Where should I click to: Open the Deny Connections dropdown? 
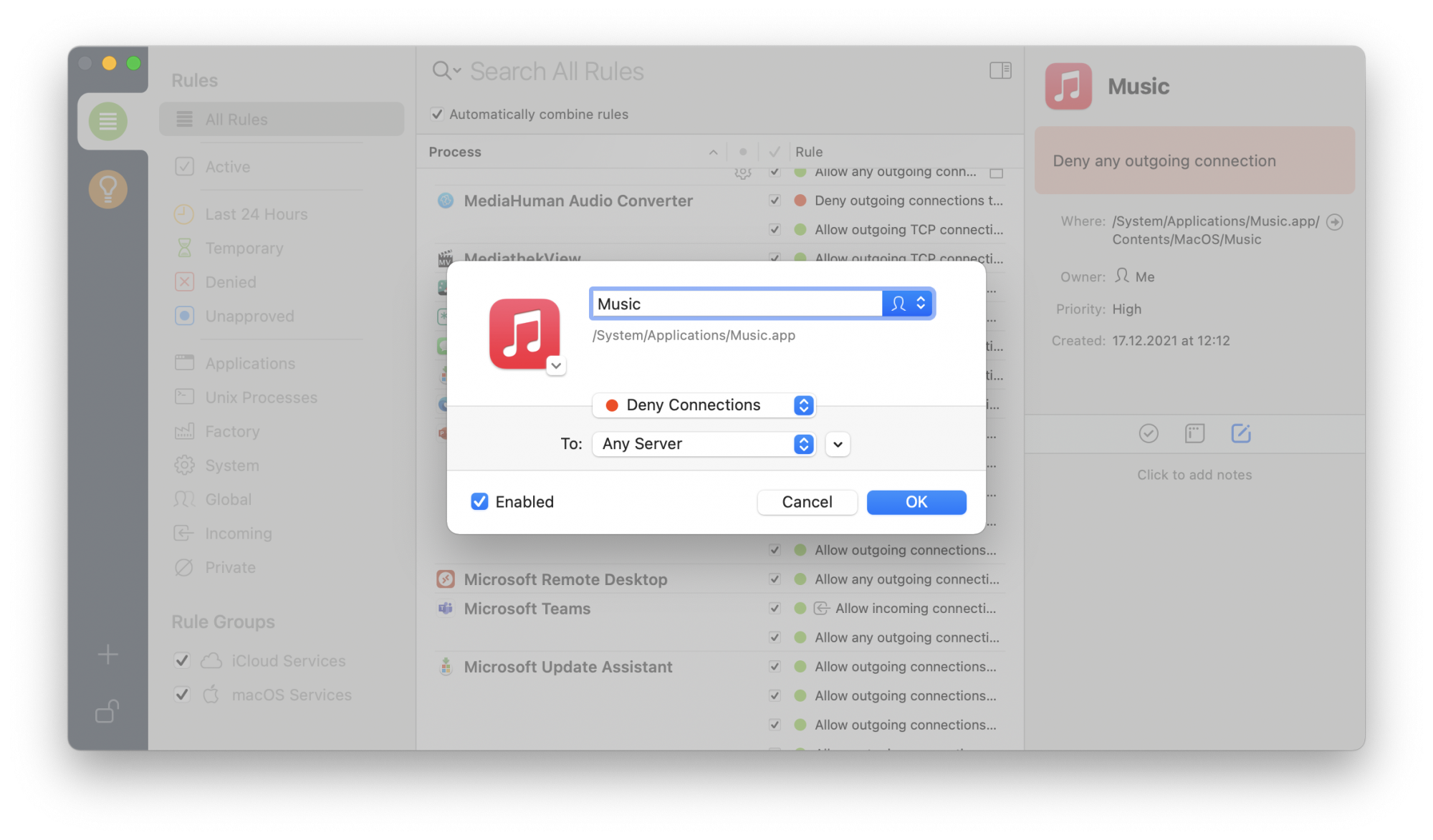click(704, 405)
